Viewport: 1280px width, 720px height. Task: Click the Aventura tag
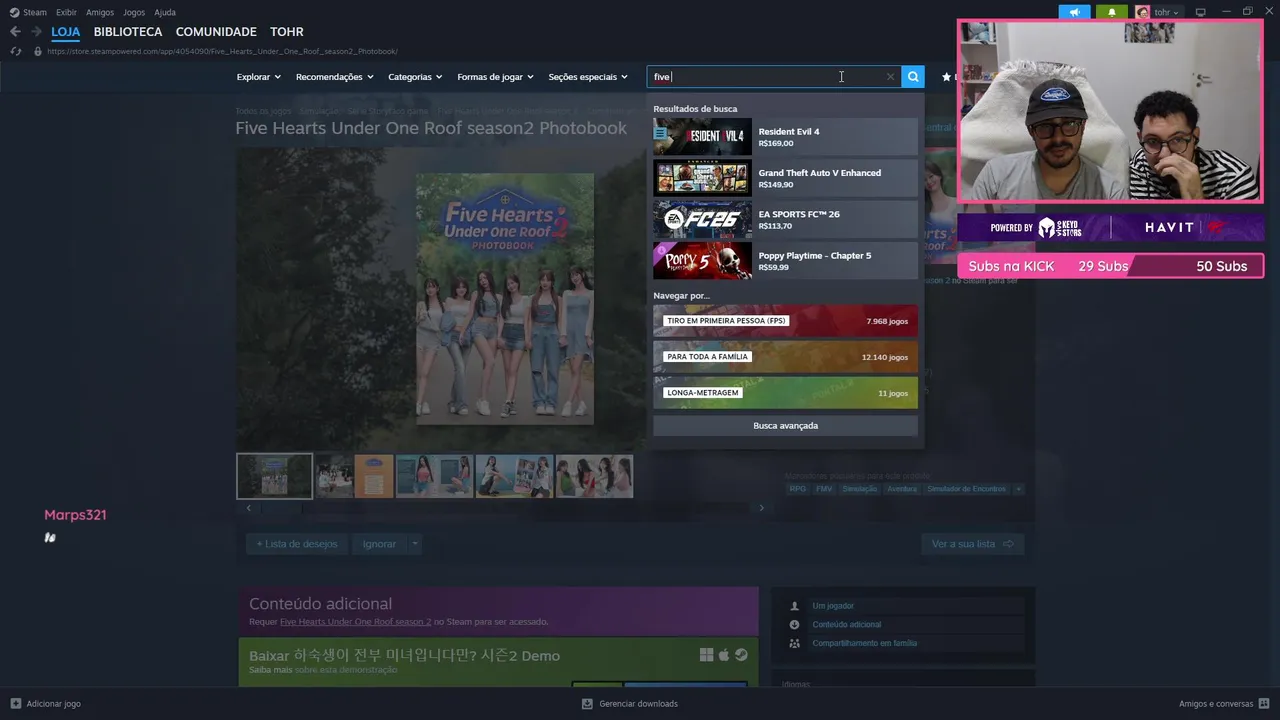(x=901, y=489)
